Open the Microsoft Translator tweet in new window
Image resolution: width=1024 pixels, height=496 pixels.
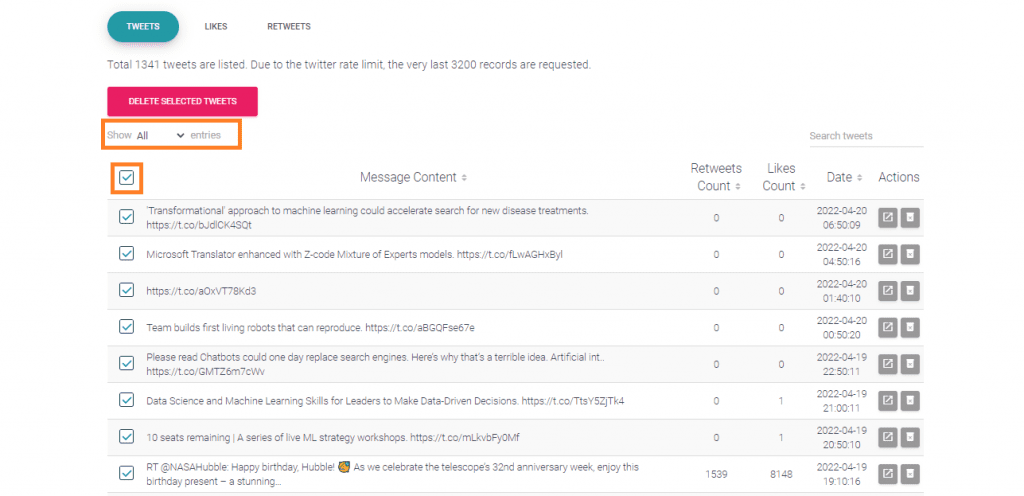(x=888, y=255)
